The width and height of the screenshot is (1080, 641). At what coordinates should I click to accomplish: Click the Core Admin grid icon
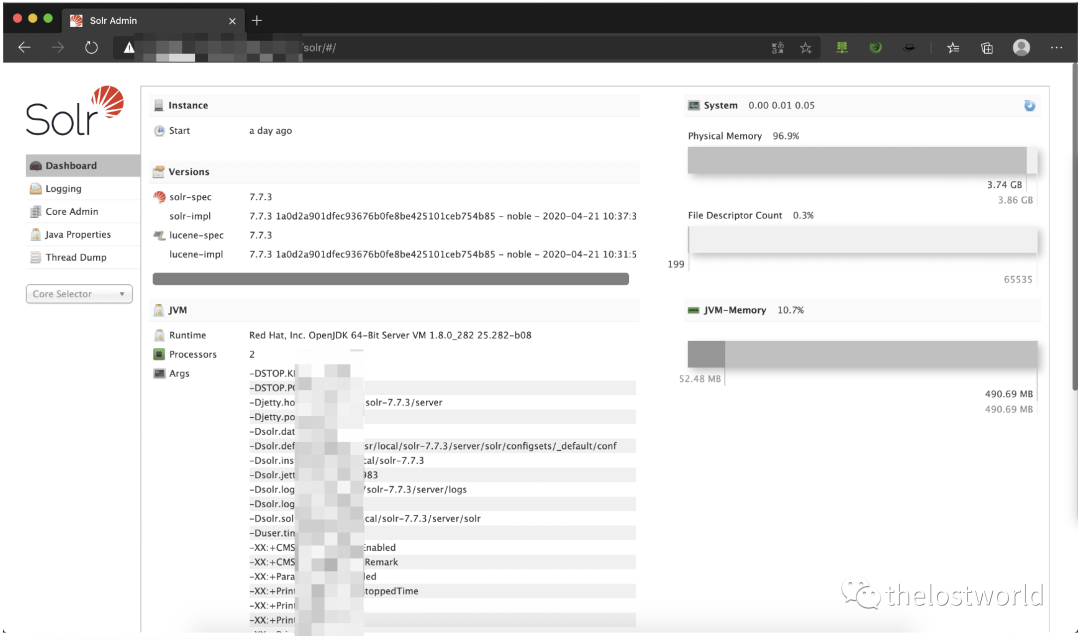pyautogui.click(x=36, y=211)
